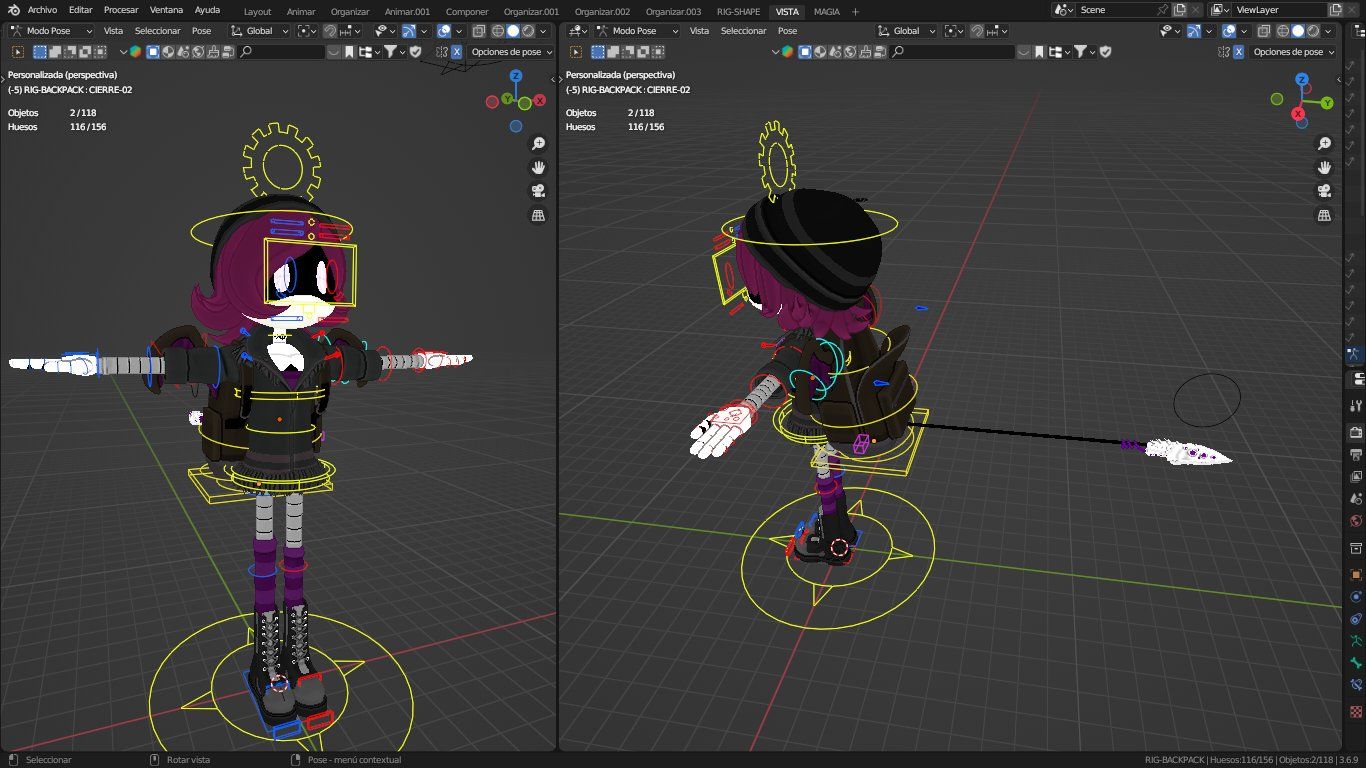Click the search filter field in left header
Screen dimensions: 1366x768
click(282, 51)
